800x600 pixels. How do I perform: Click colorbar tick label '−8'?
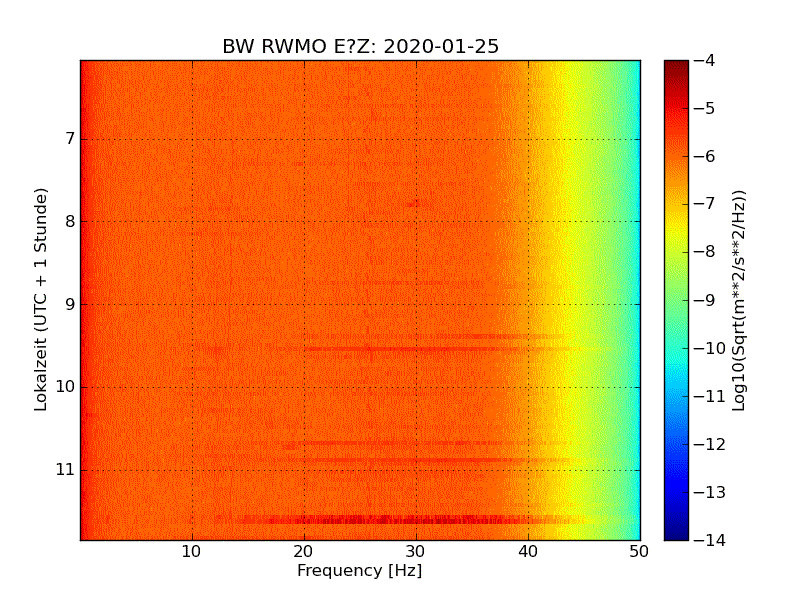coord(705,252)
